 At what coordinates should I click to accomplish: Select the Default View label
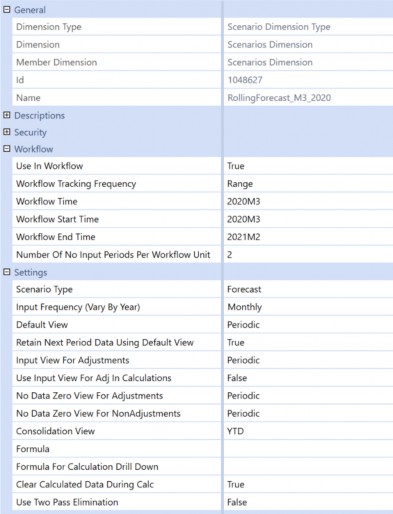(x=42, y=325)
